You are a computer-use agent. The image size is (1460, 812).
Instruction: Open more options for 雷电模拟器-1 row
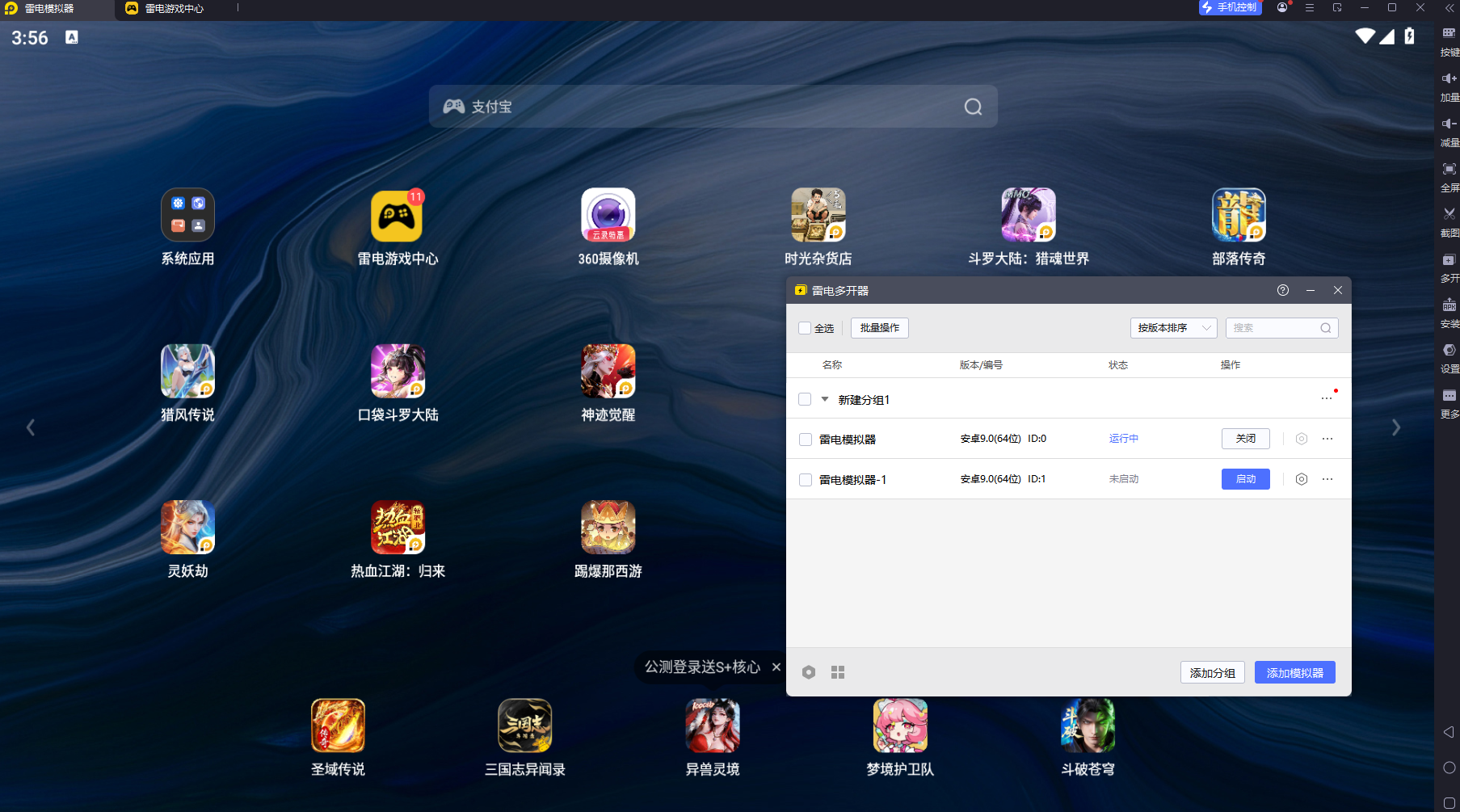coord(1327,479)
